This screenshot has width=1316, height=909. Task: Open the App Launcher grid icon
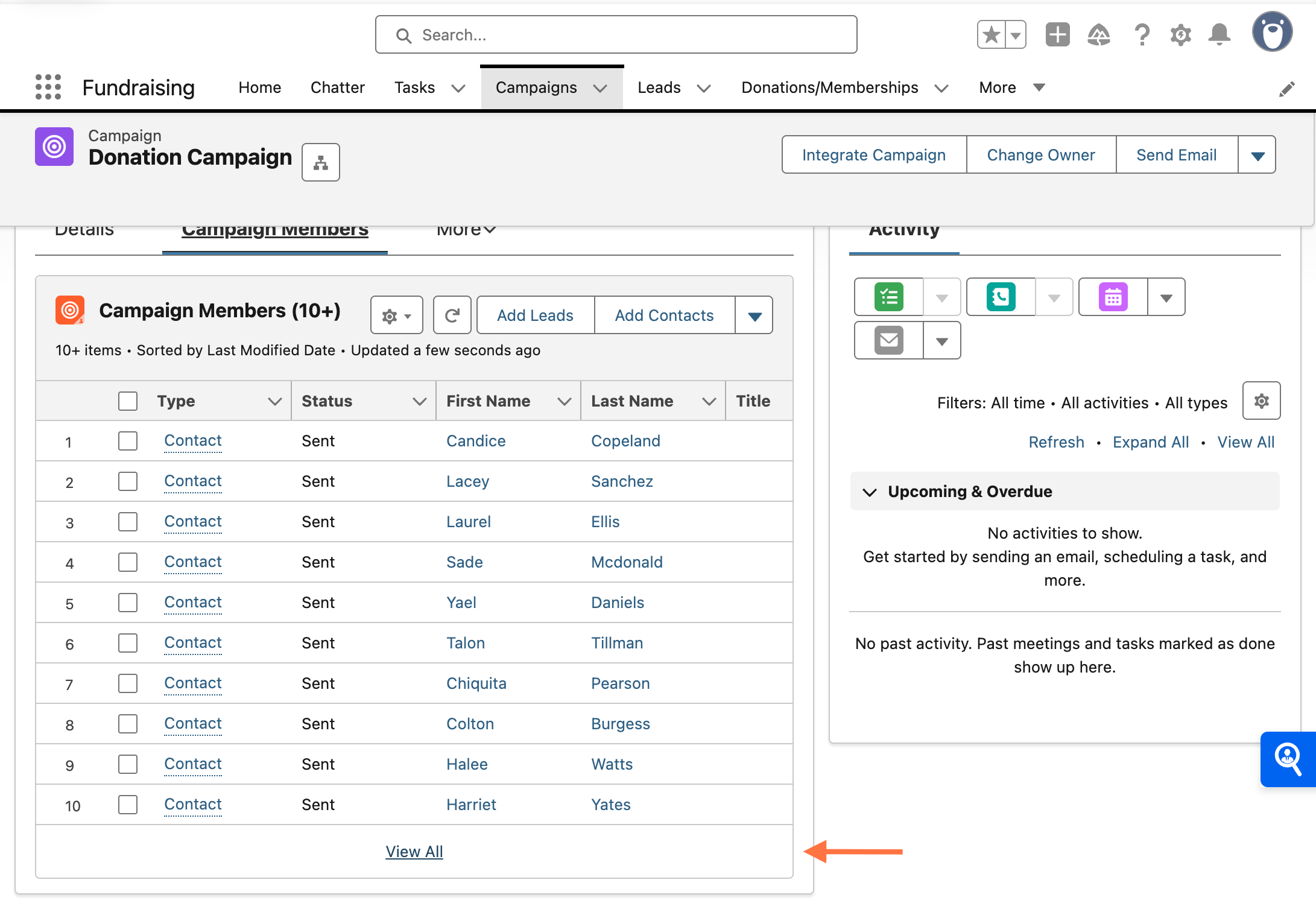click(x=48, y=87)
